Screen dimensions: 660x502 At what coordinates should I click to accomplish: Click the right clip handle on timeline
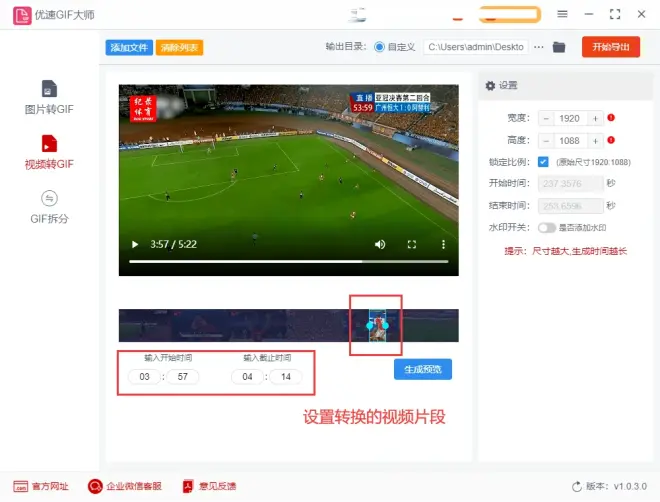(x=386, y=325)
